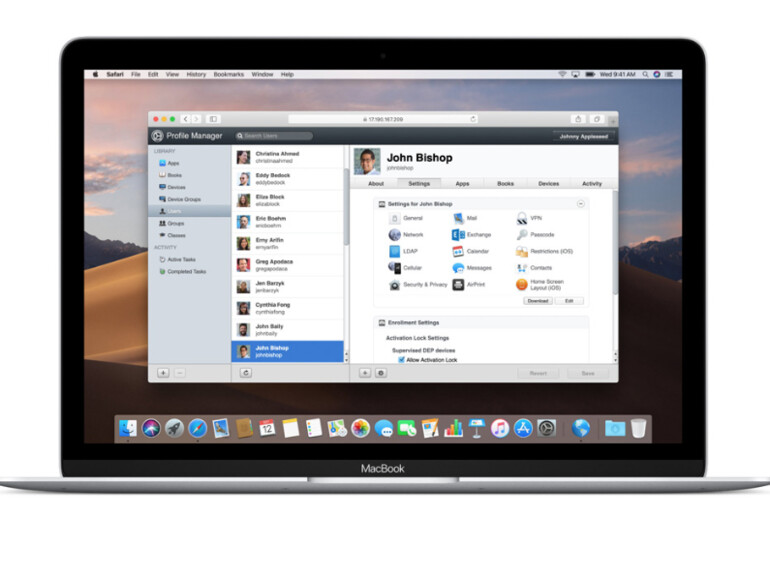Screen dimensions: 770x578
Task: Collapse the Settings for John Bishop section
Action: click(580, 204)
